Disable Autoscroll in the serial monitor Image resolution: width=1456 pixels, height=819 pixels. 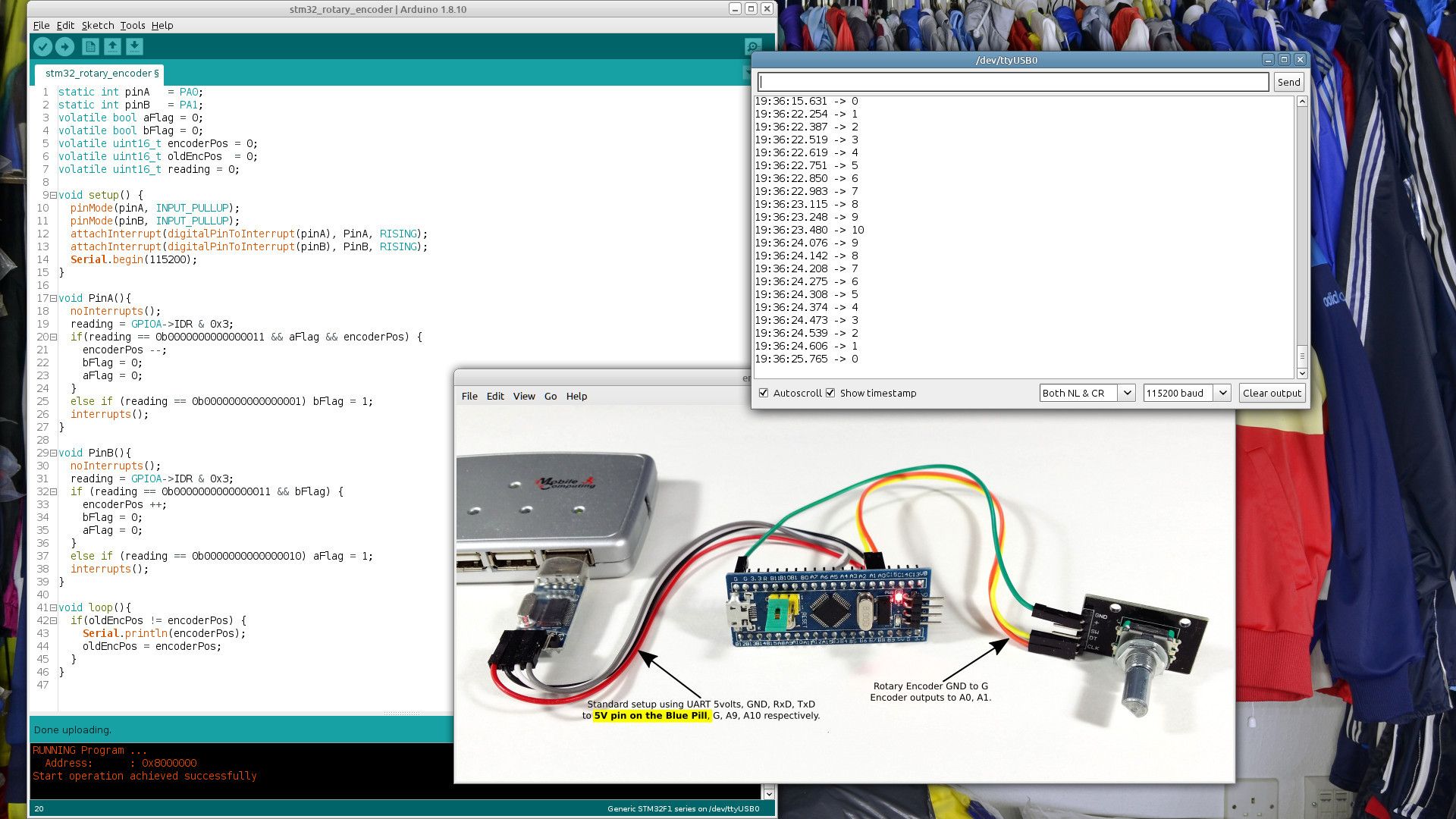coord(764,393)
